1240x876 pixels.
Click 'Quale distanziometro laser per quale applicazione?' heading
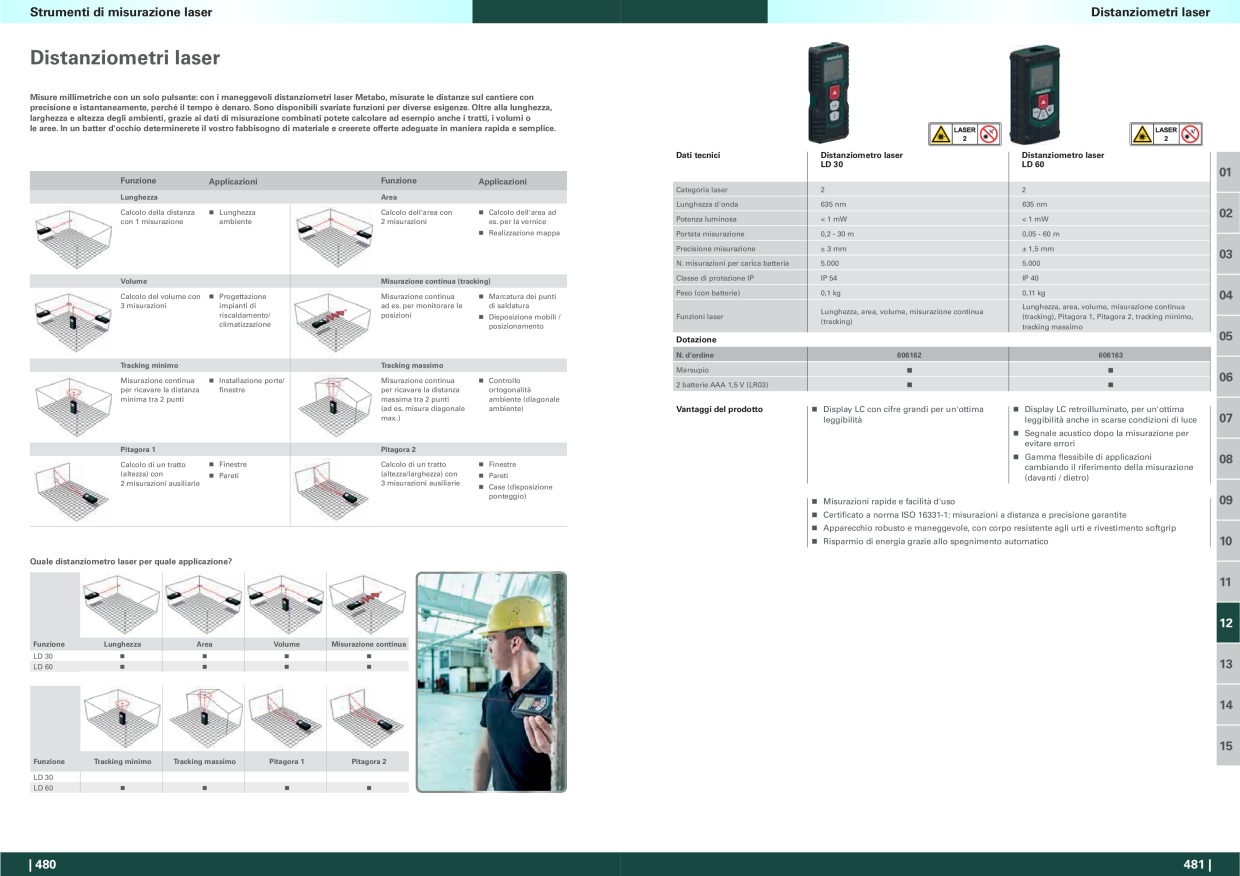click(x=131, y=562)
